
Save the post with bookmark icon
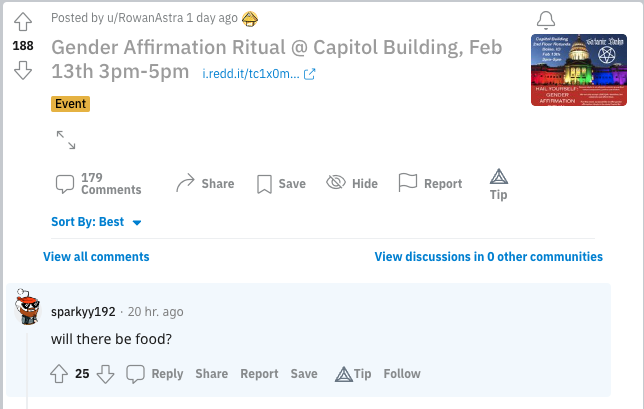coord(281,184)
